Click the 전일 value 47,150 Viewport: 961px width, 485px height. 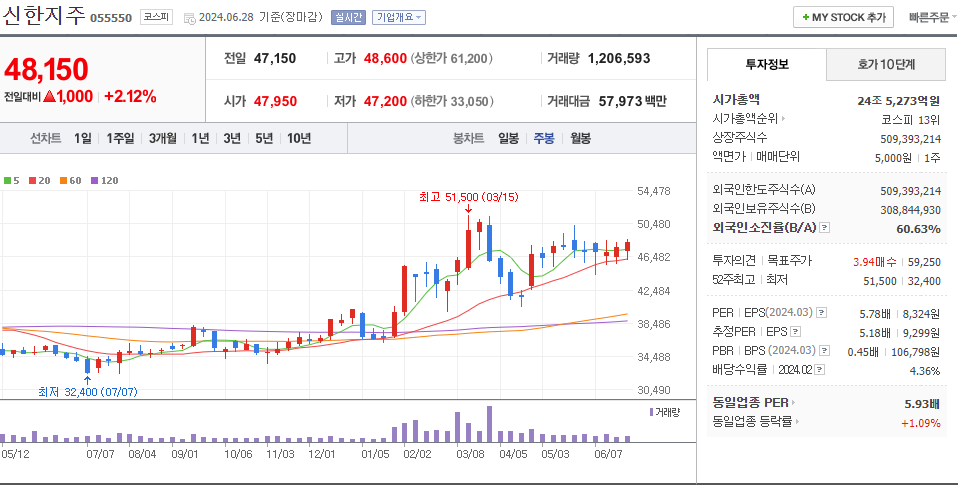pos(275,58)
